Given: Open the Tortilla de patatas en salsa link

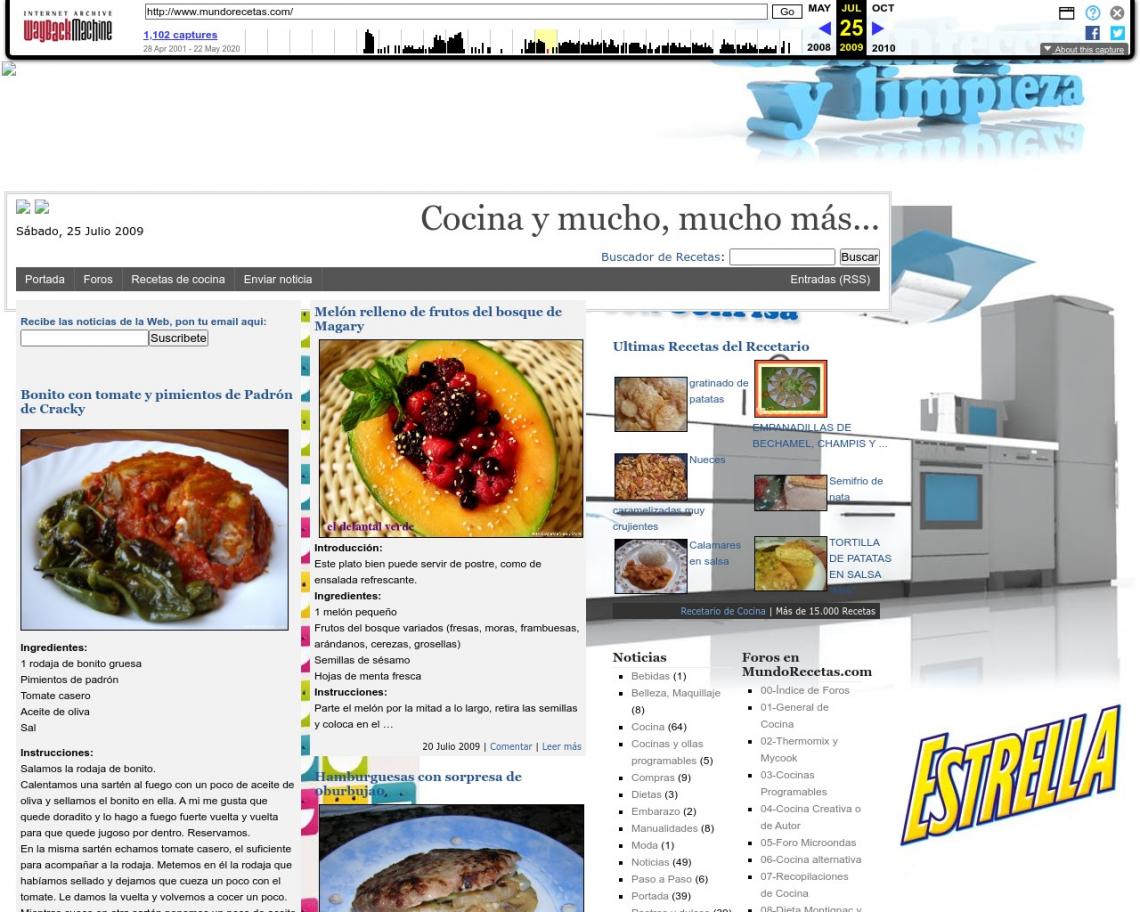Looking at the screenshot, I should tap(860, 559).
